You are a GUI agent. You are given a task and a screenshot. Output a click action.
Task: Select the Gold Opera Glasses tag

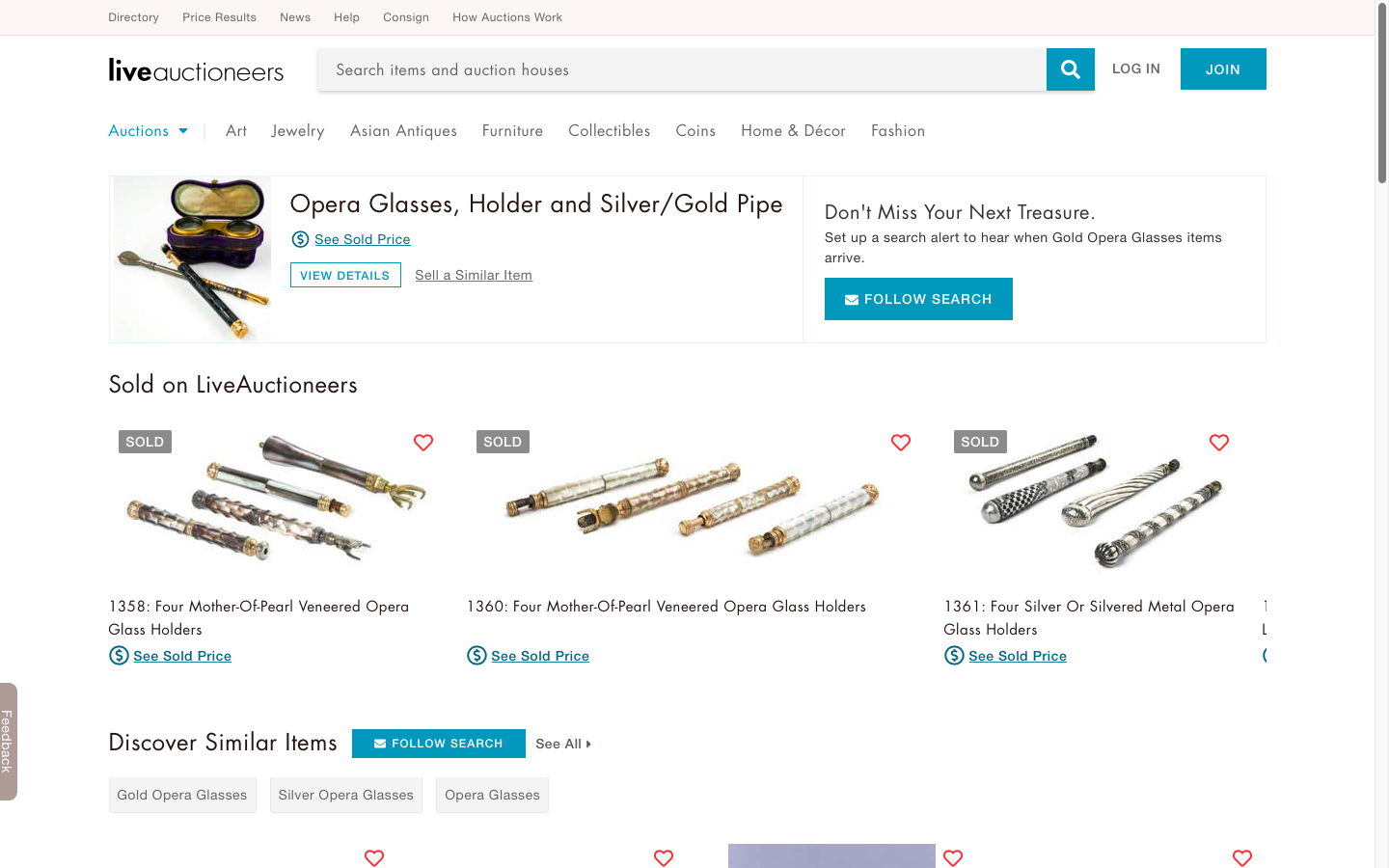tap(182, 796)
